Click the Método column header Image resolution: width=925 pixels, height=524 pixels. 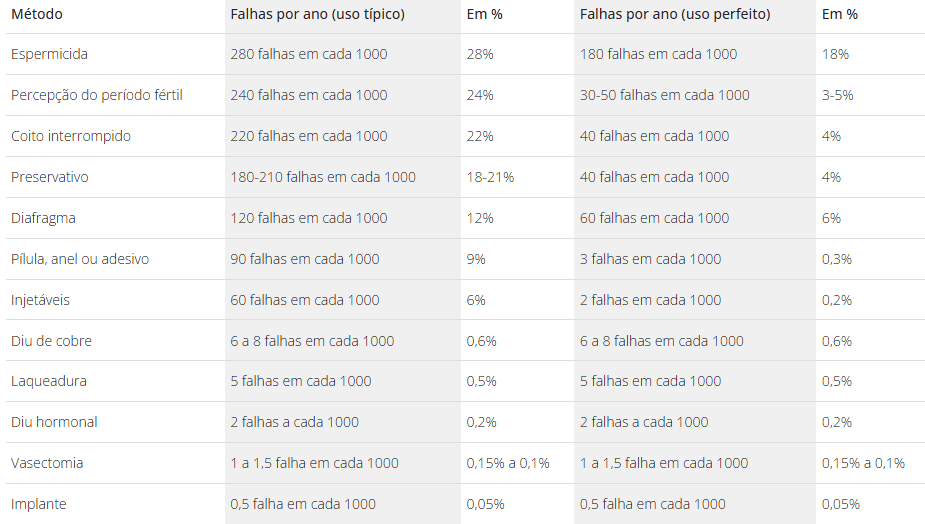(x=37, y=14)
